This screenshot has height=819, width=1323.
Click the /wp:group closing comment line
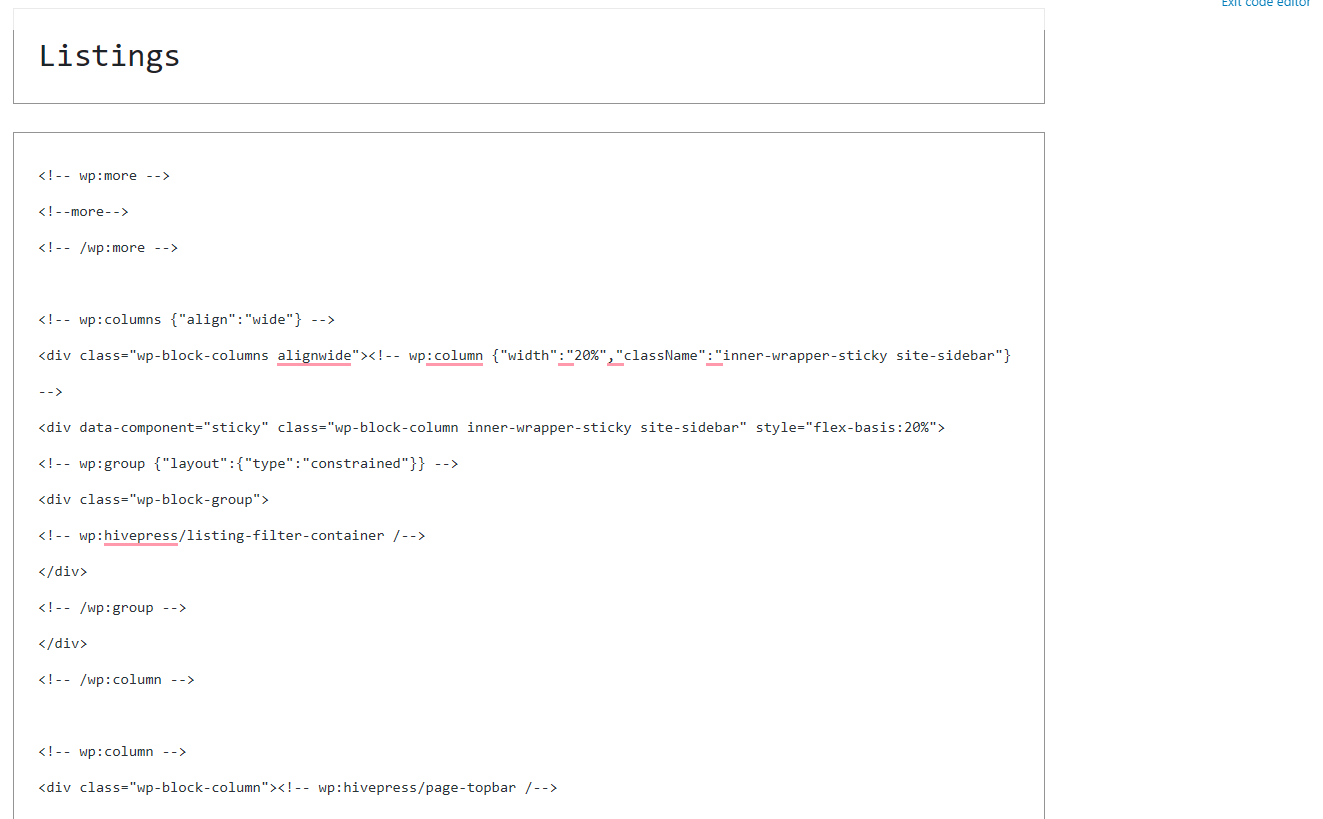pyautogui.click(x=112, y=608)
